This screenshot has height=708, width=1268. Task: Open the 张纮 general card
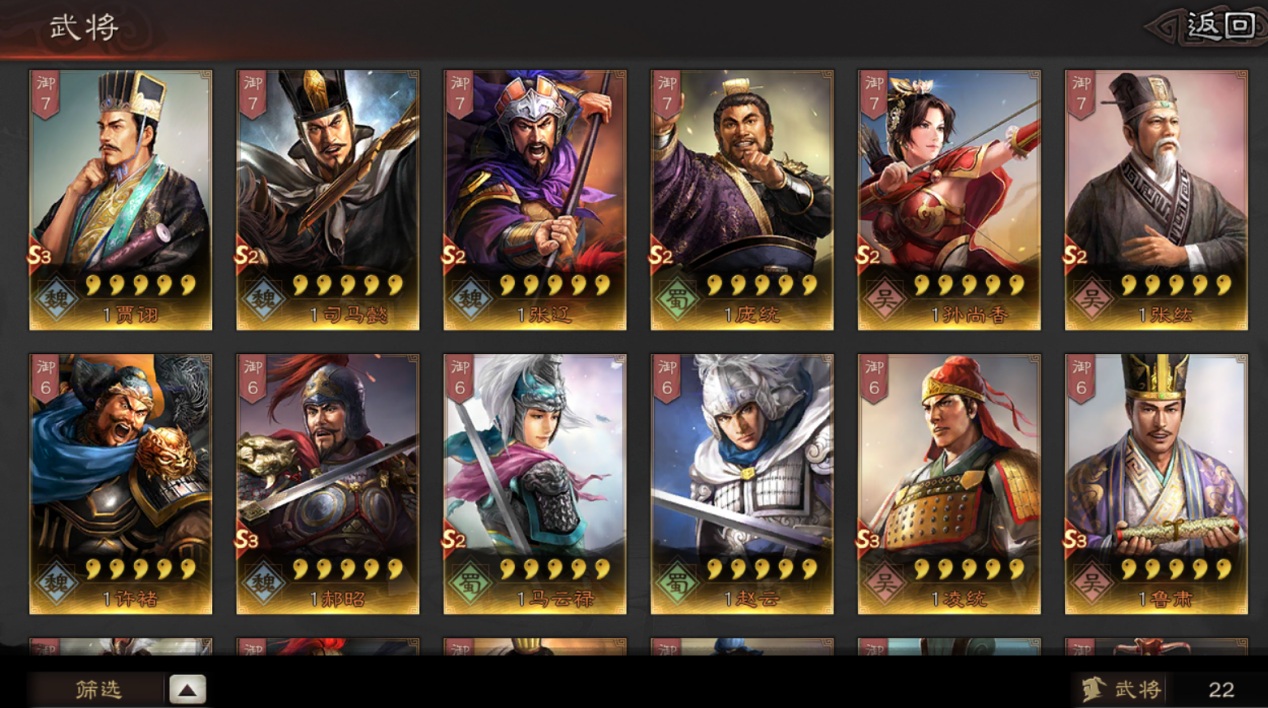coord(1156,200)
